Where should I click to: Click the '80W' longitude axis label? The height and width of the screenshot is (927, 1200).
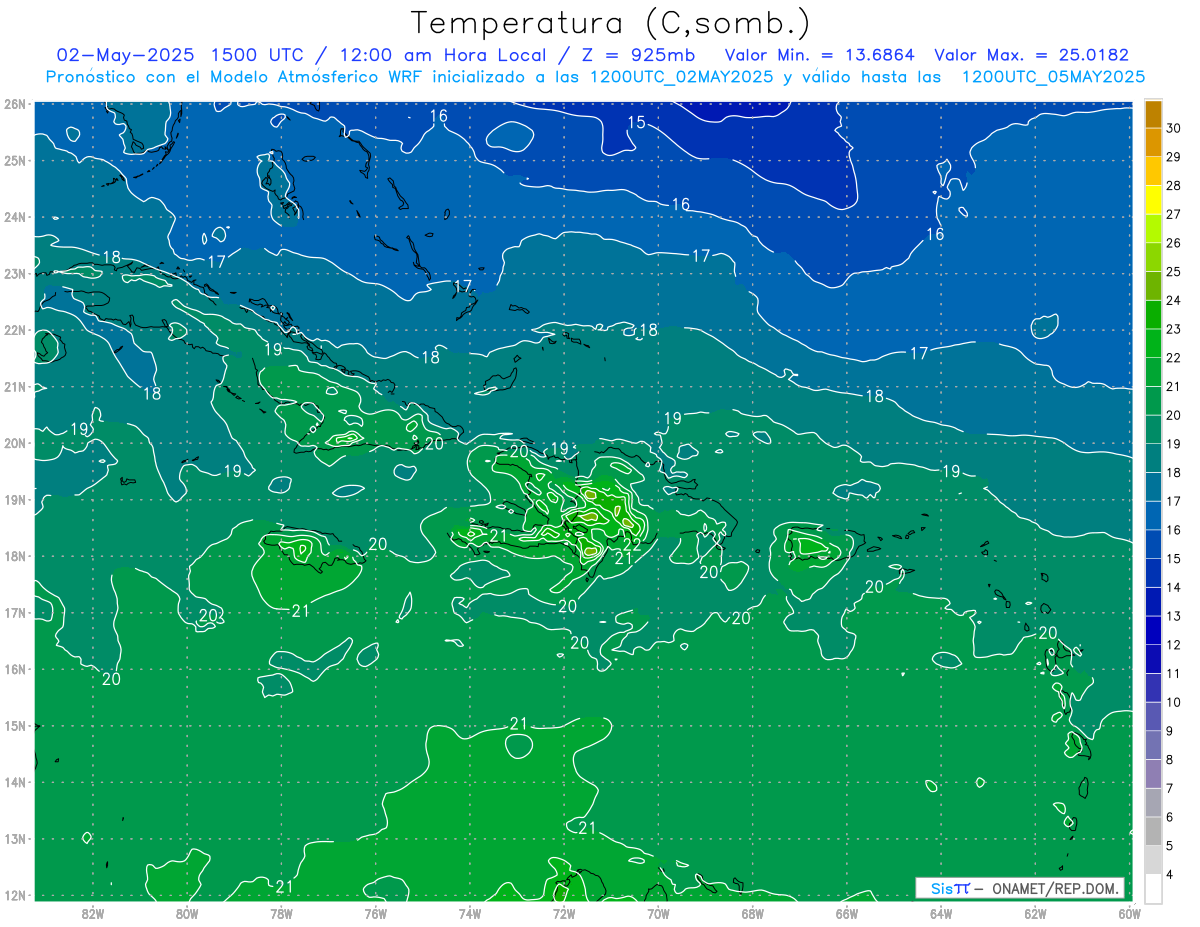187,914
